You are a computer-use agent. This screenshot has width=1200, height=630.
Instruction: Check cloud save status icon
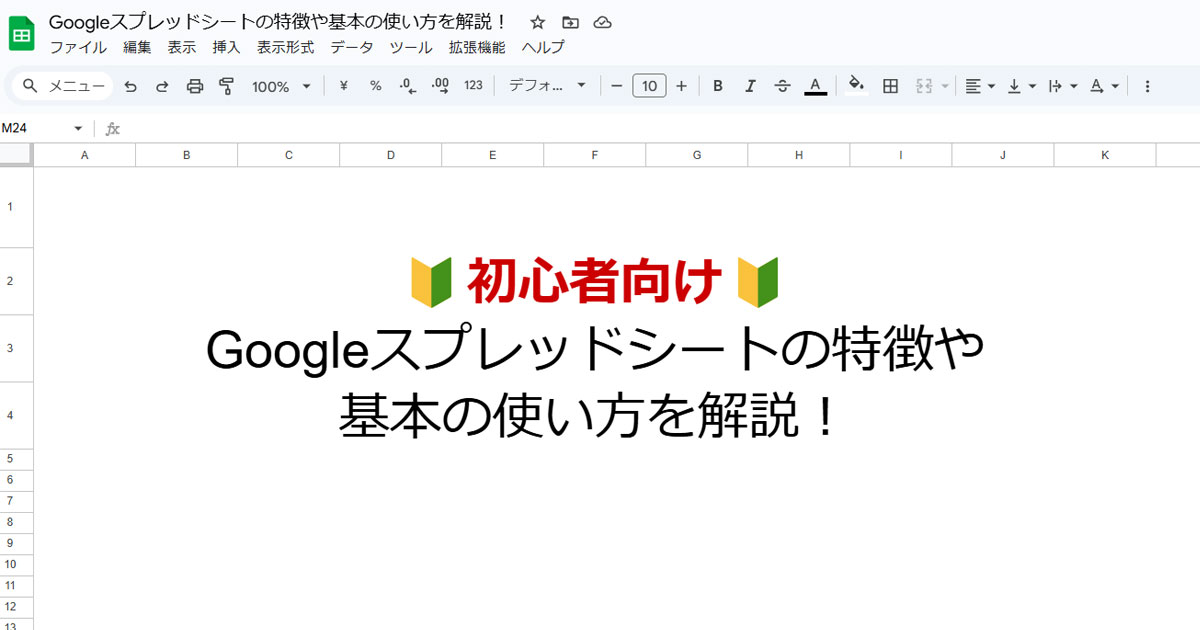point(602,22)
